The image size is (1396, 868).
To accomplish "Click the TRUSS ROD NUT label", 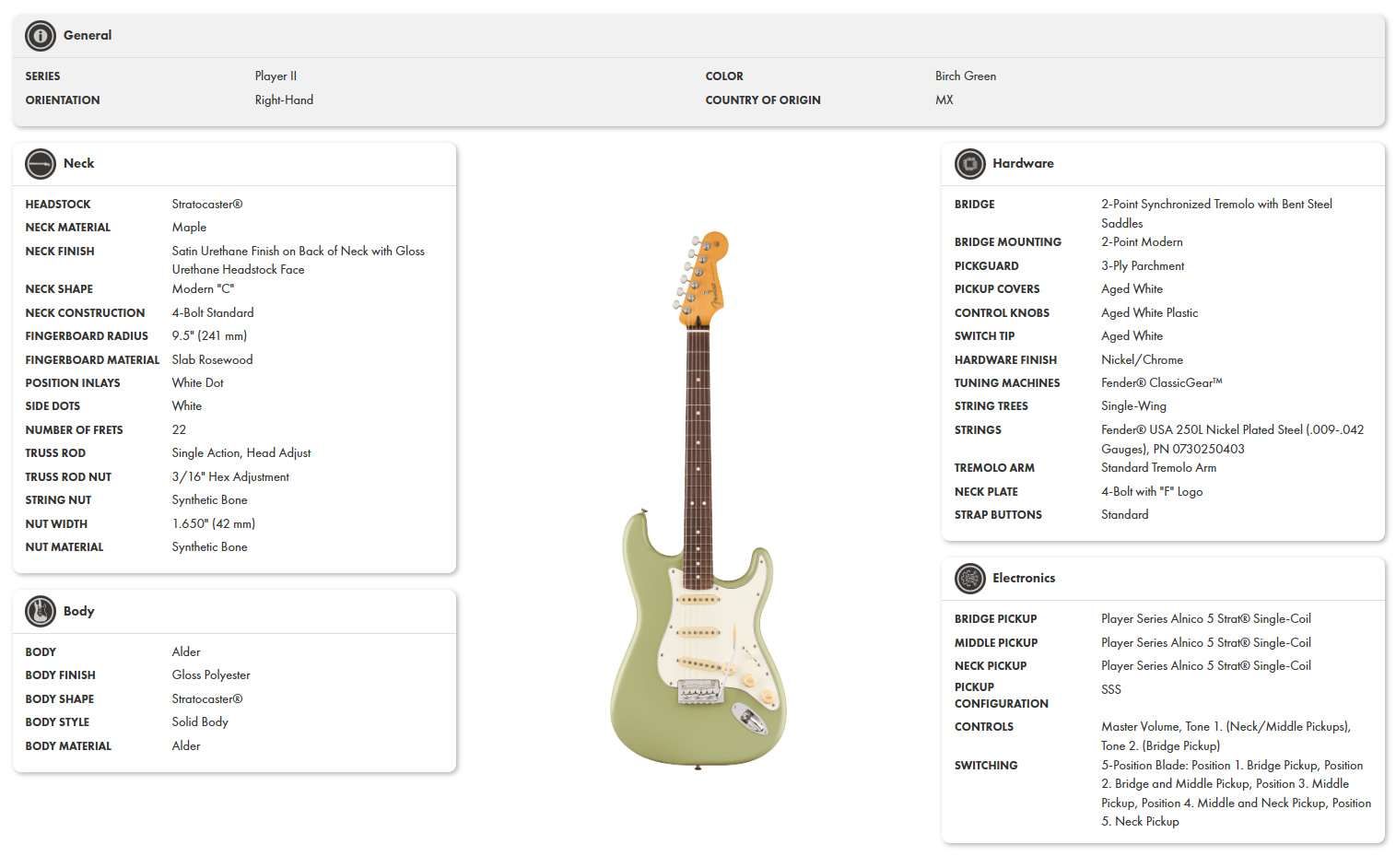I will click(68, 477).
